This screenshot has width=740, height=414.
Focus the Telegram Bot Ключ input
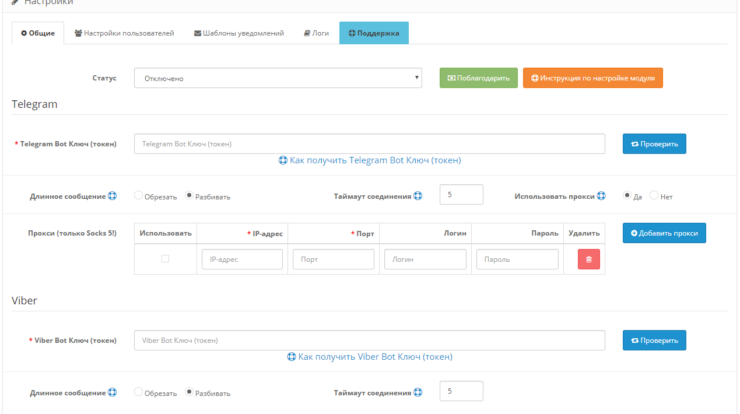point(370,144)
